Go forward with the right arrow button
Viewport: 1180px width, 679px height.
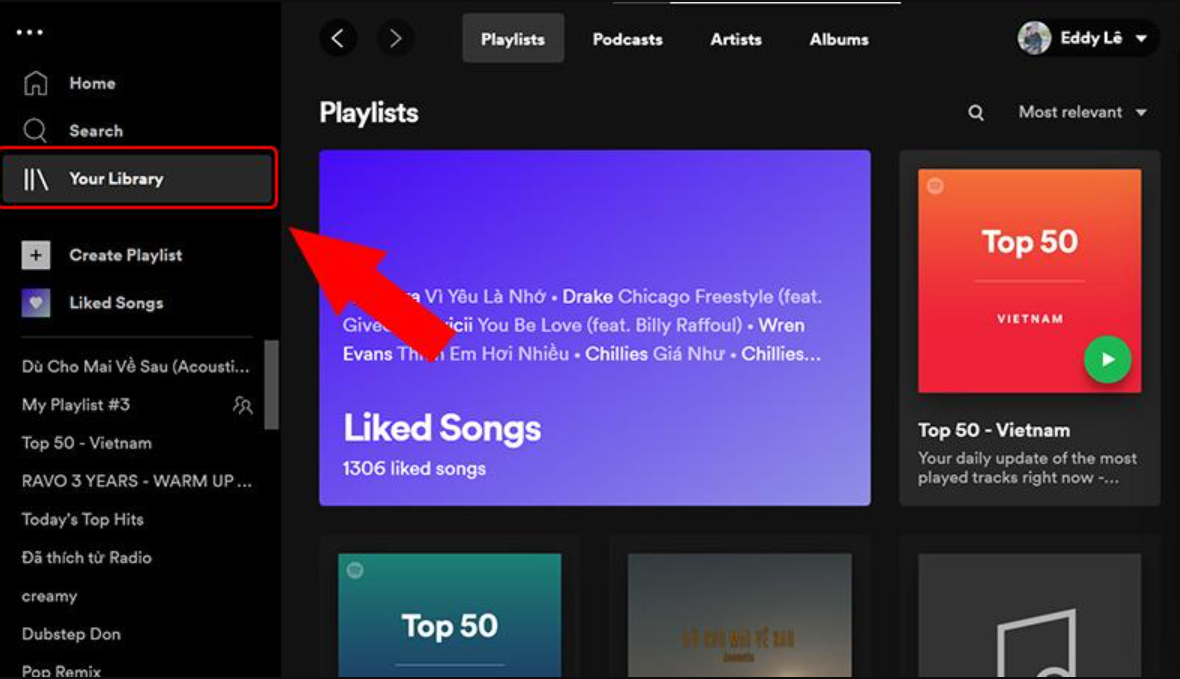(x=394, y=38)
